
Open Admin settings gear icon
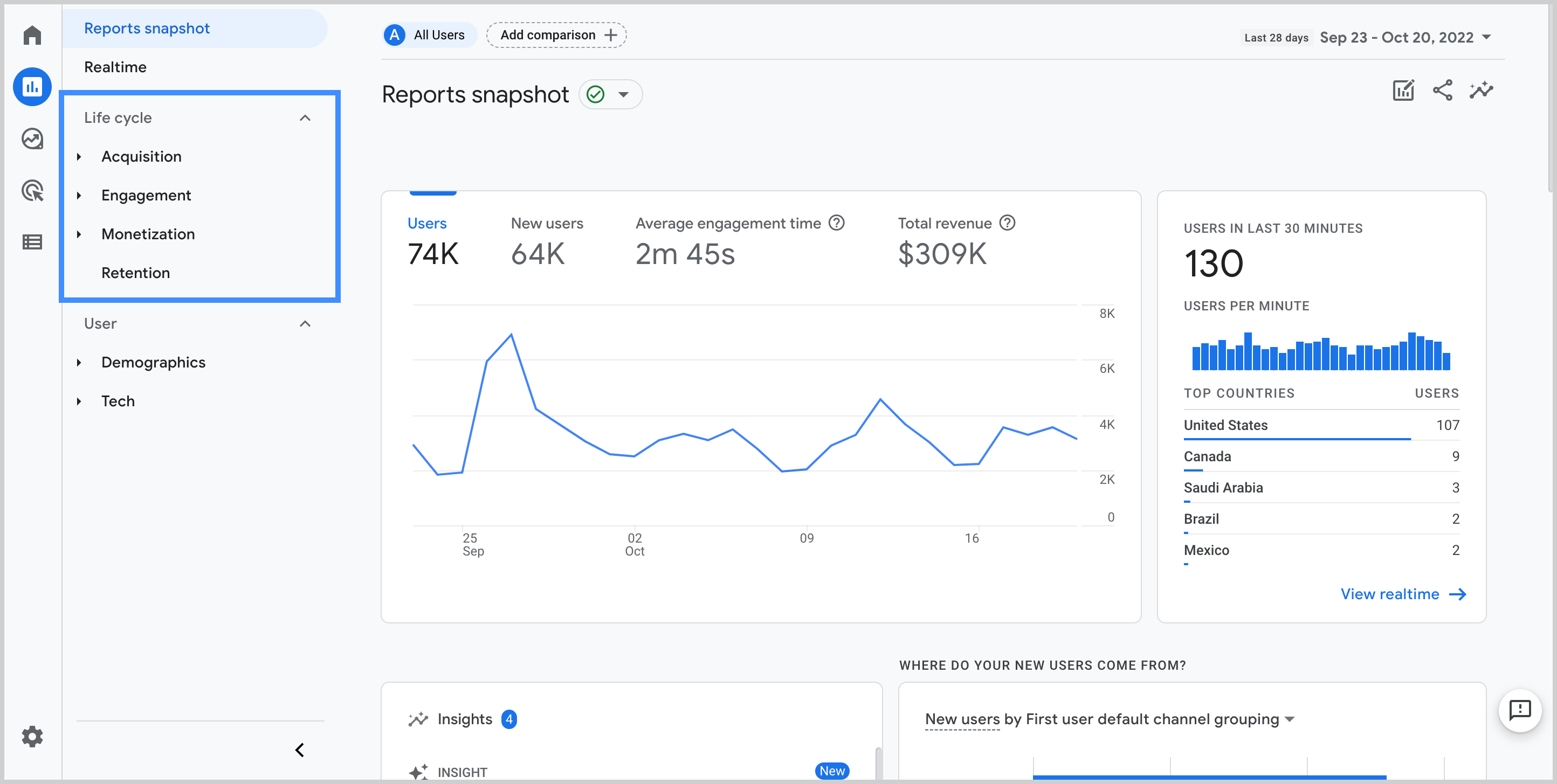click(x=32, y=736)
